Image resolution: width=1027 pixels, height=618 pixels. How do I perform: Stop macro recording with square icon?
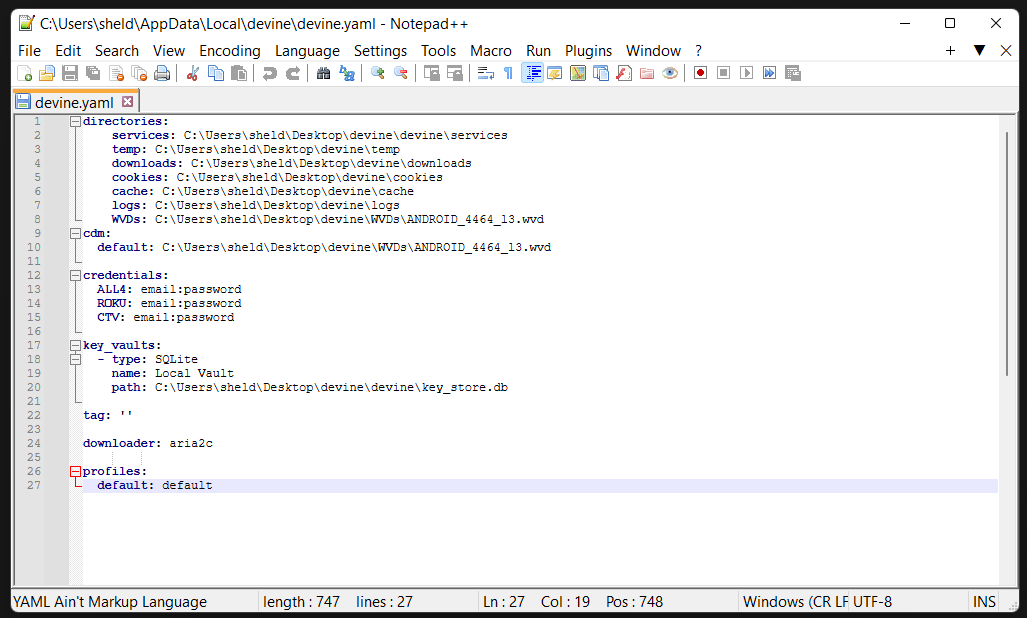coord(723,73)
